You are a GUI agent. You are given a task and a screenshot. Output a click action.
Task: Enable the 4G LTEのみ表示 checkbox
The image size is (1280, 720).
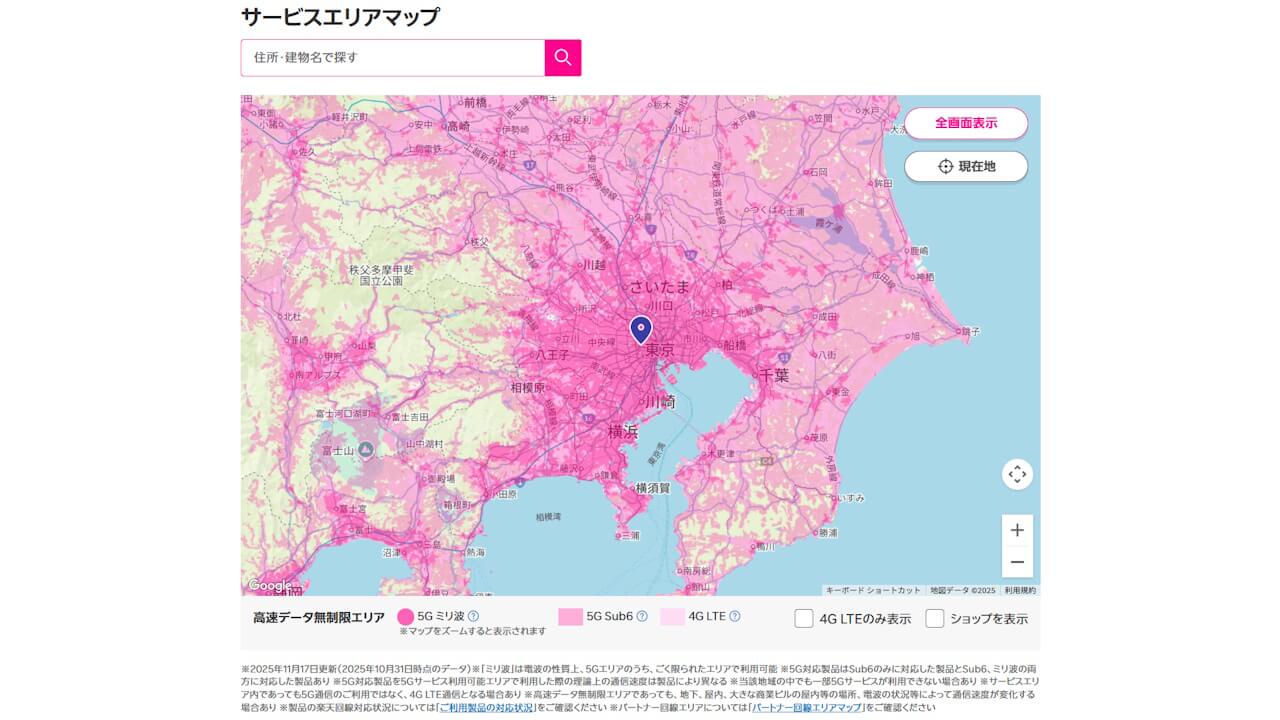(804, 618)
